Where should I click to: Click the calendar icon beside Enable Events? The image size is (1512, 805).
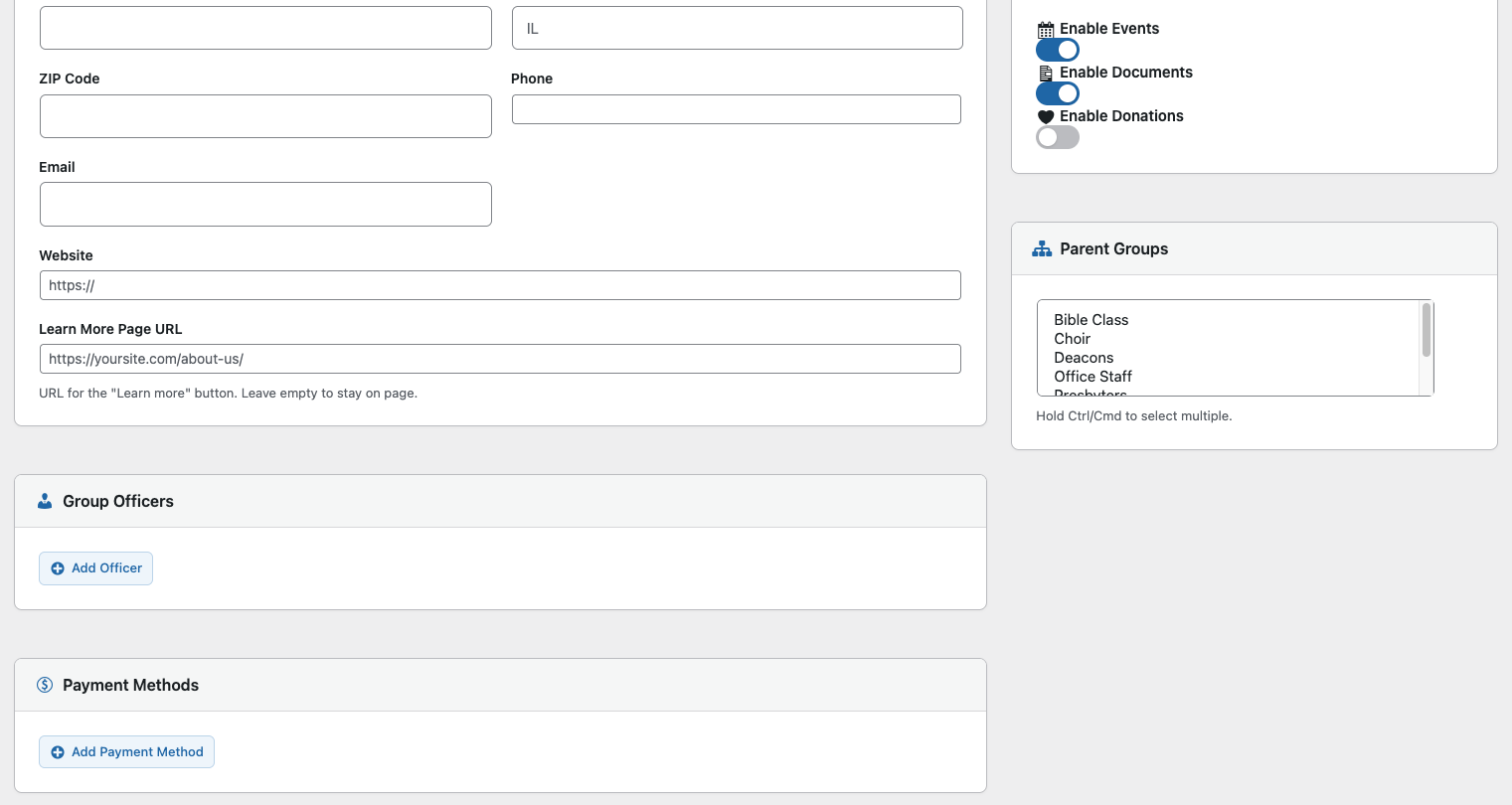(1046, 30)
